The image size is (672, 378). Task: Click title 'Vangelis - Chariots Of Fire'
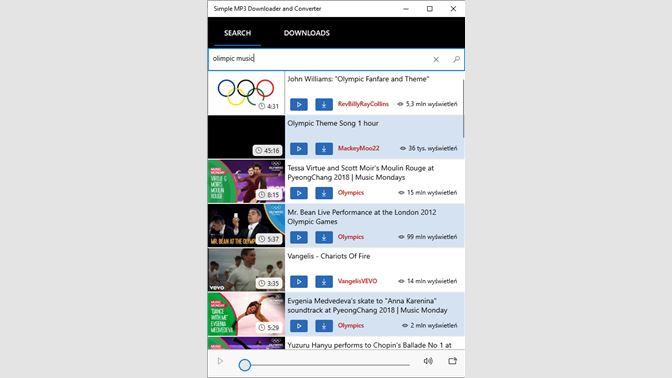tap(329, 256)
